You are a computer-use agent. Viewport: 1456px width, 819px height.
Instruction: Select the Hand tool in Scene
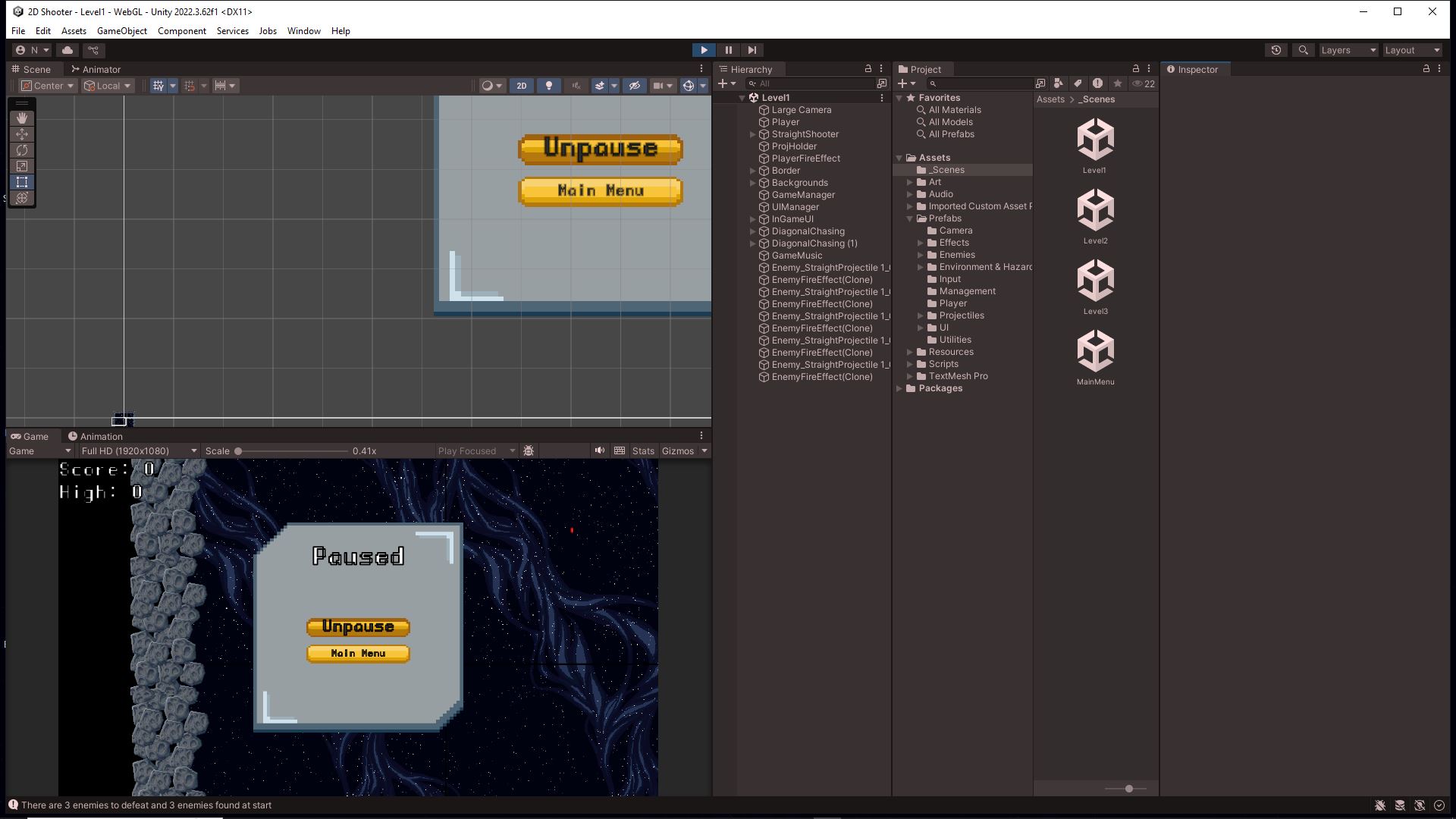click(x=22, y=118)
